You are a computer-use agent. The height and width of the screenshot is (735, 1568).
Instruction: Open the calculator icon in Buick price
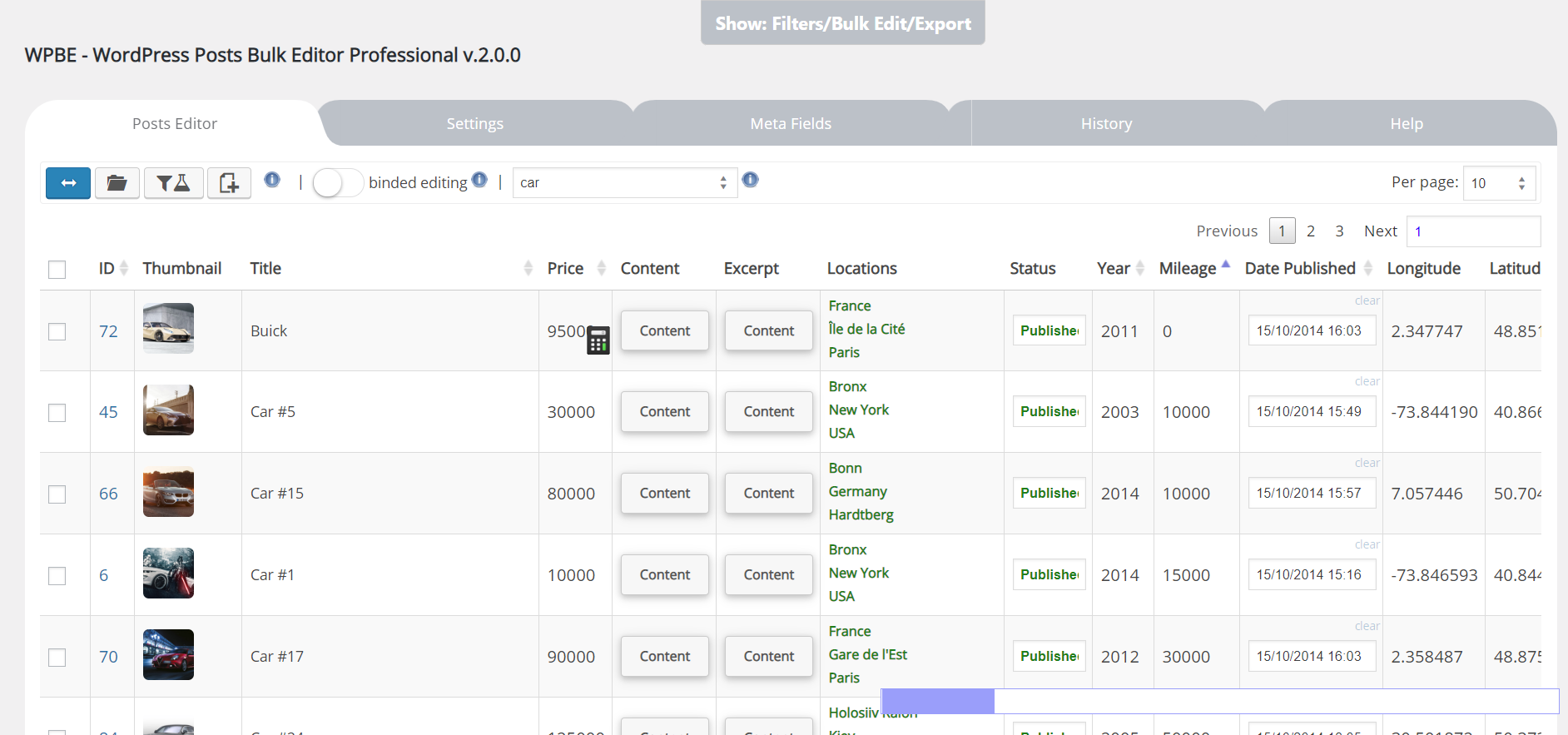(598, 340)
